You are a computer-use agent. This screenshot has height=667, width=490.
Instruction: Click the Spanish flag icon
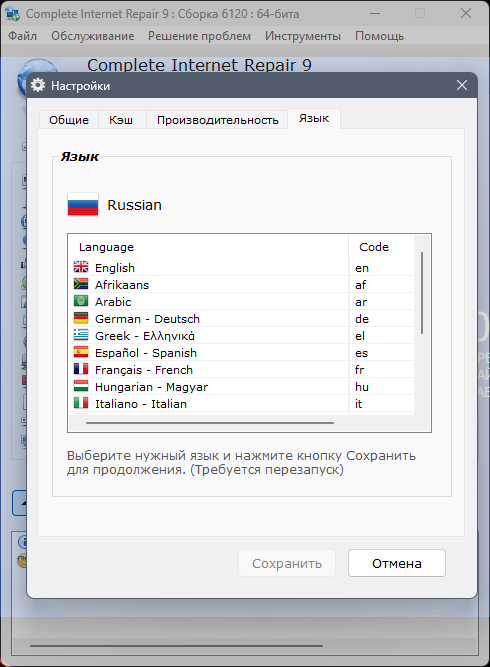pos(81,352)
